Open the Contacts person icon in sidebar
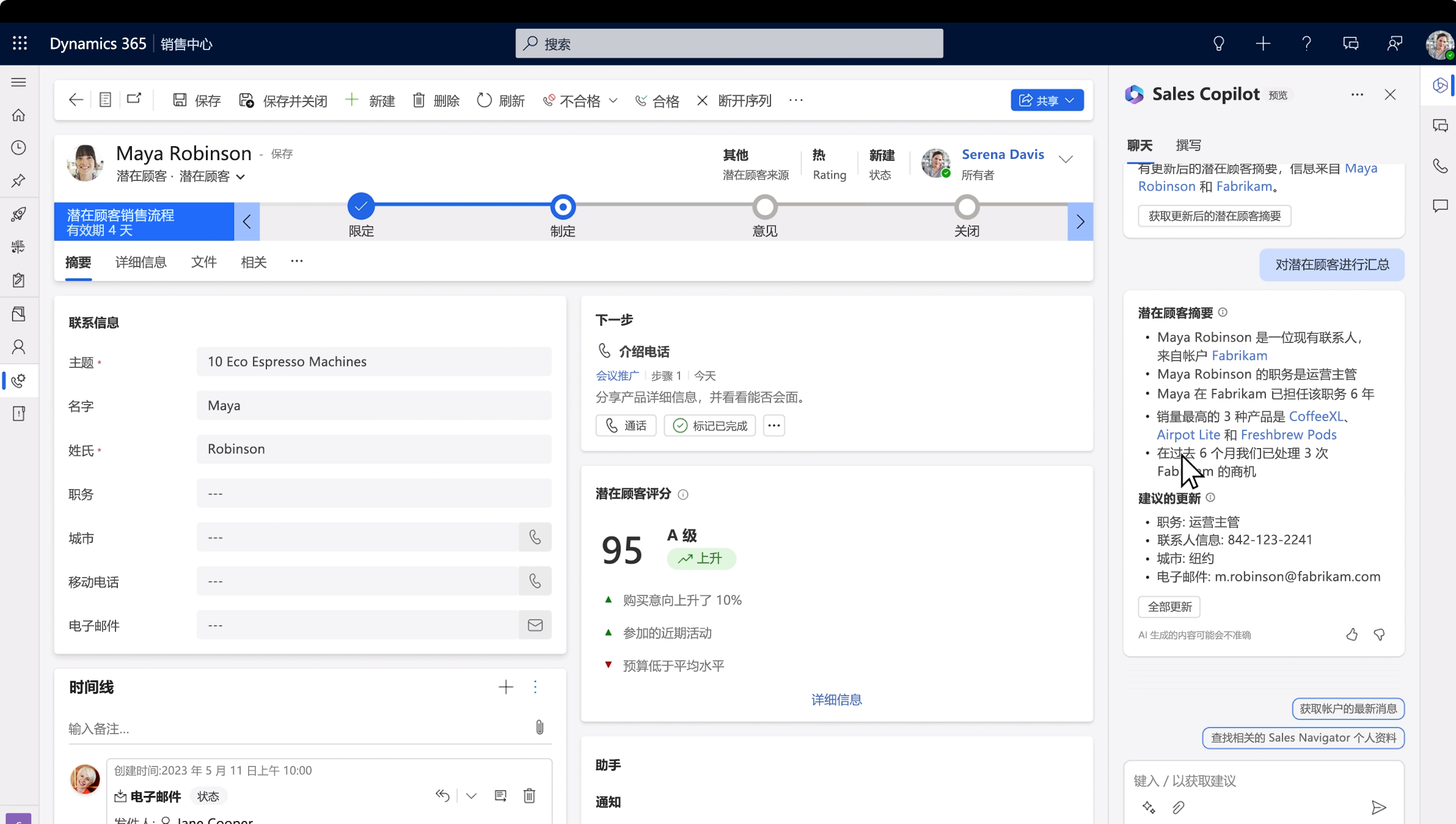Viewport: 1456px width, 824px height. (19, 347)
